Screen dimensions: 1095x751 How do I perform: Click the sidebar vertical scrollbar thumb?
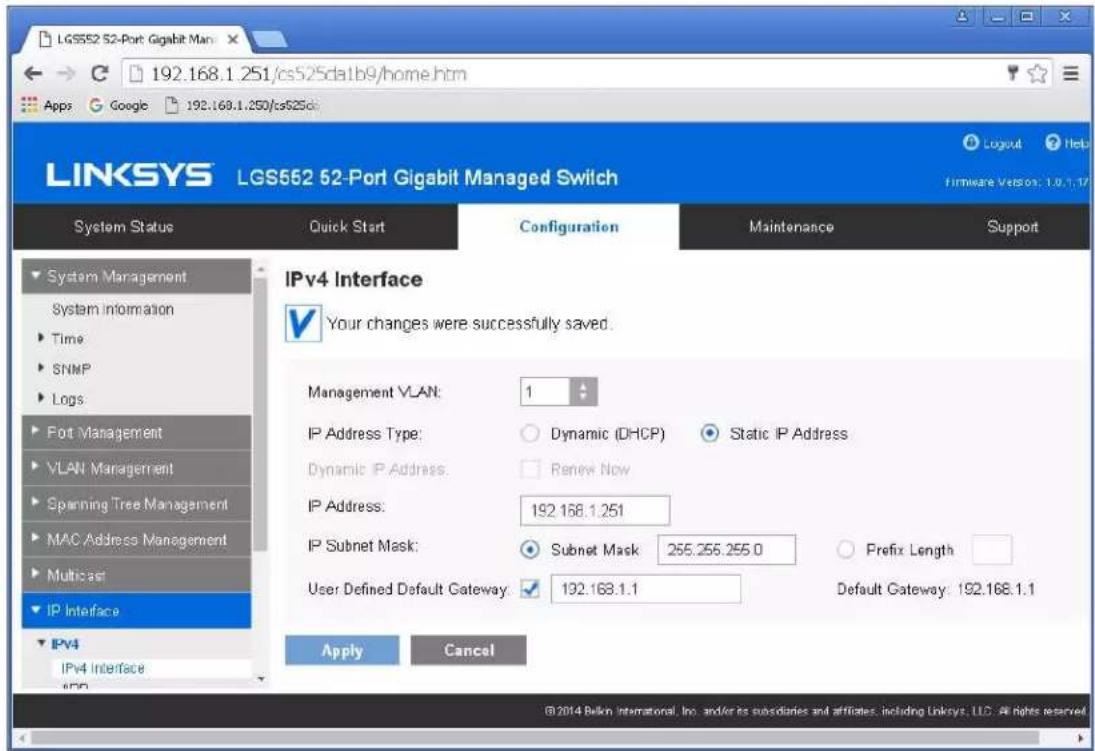pos(260,414)
